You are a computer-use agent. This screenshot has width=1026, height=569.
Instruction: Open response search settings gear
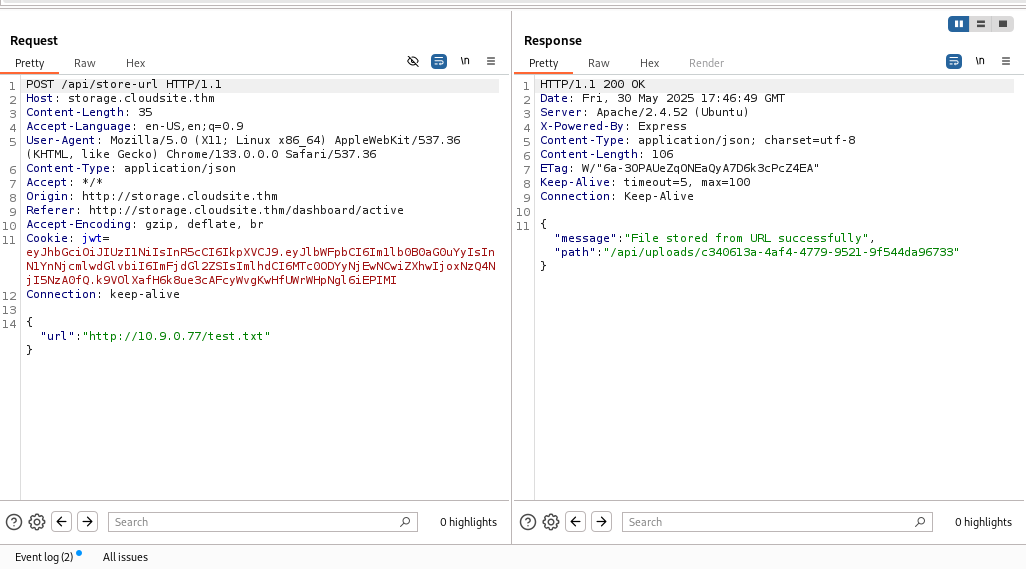(551, 521)
